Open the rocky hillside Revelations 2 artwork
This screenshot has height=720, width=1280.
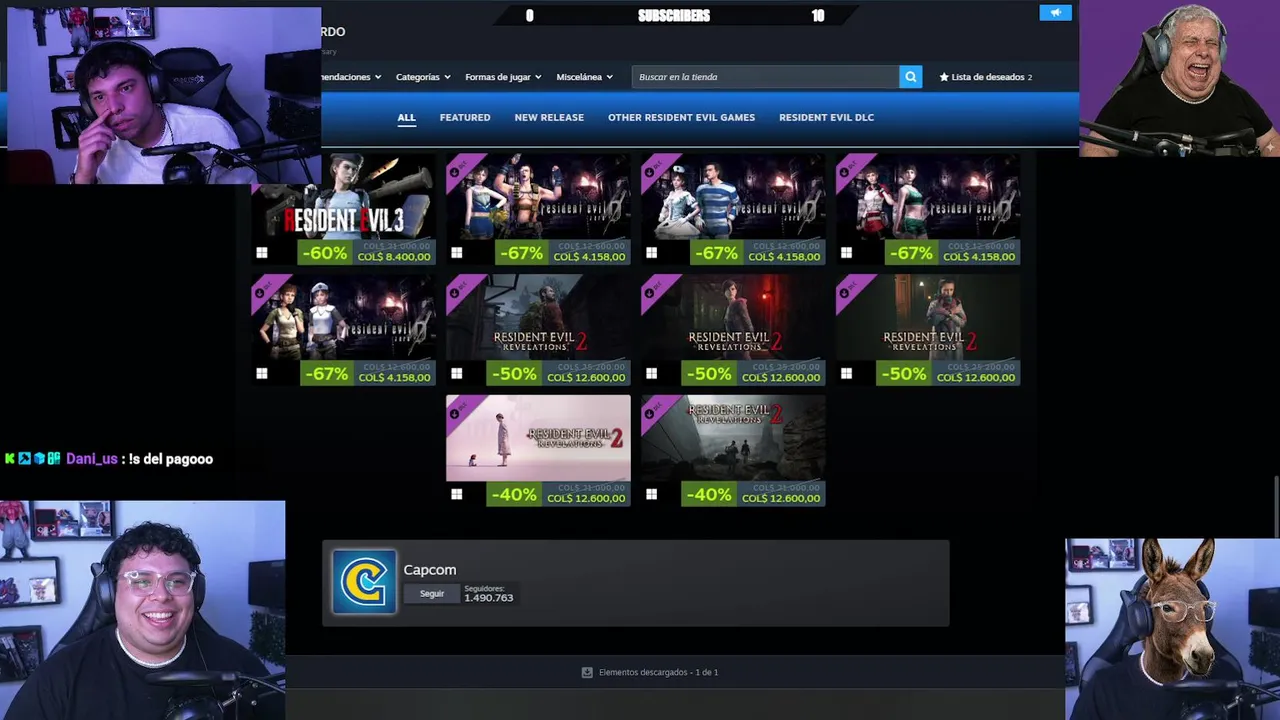[x=733, y=438]
